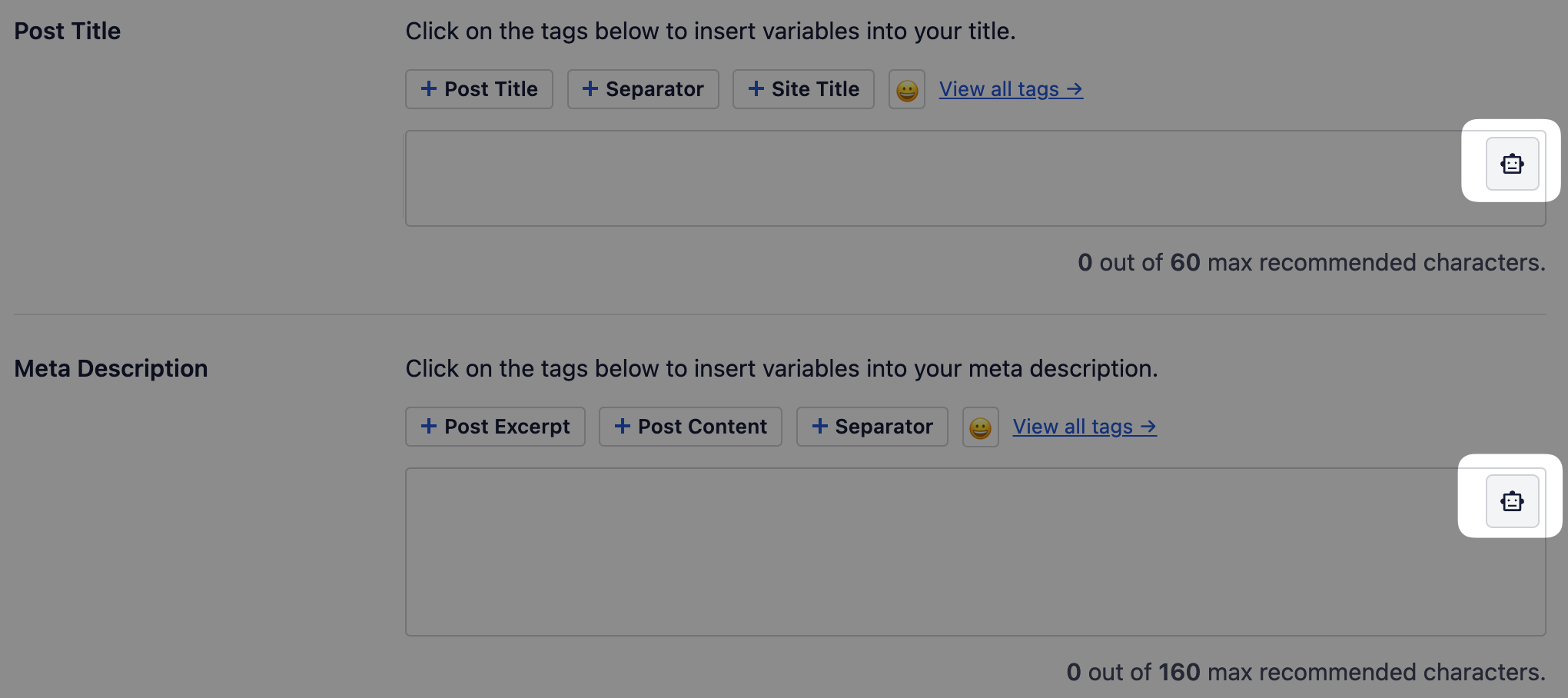1568x698 pixels.
Task: Add the Post Content tag to description
Action: 690,427
